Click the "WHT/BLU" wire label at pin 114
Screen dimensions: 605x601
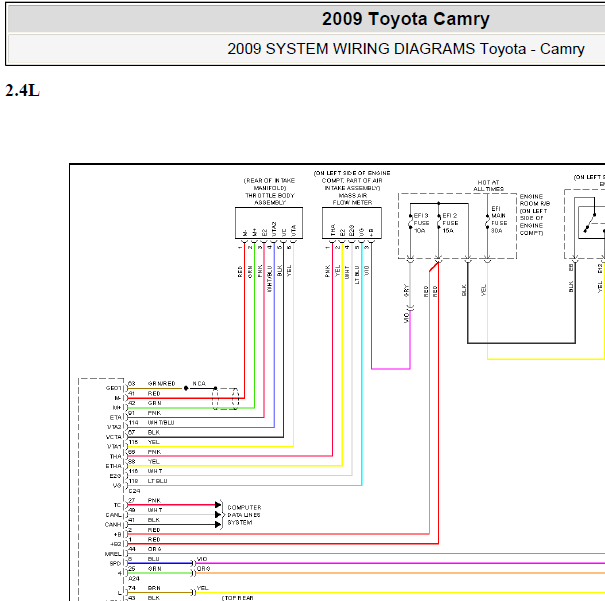pos(161,422)
